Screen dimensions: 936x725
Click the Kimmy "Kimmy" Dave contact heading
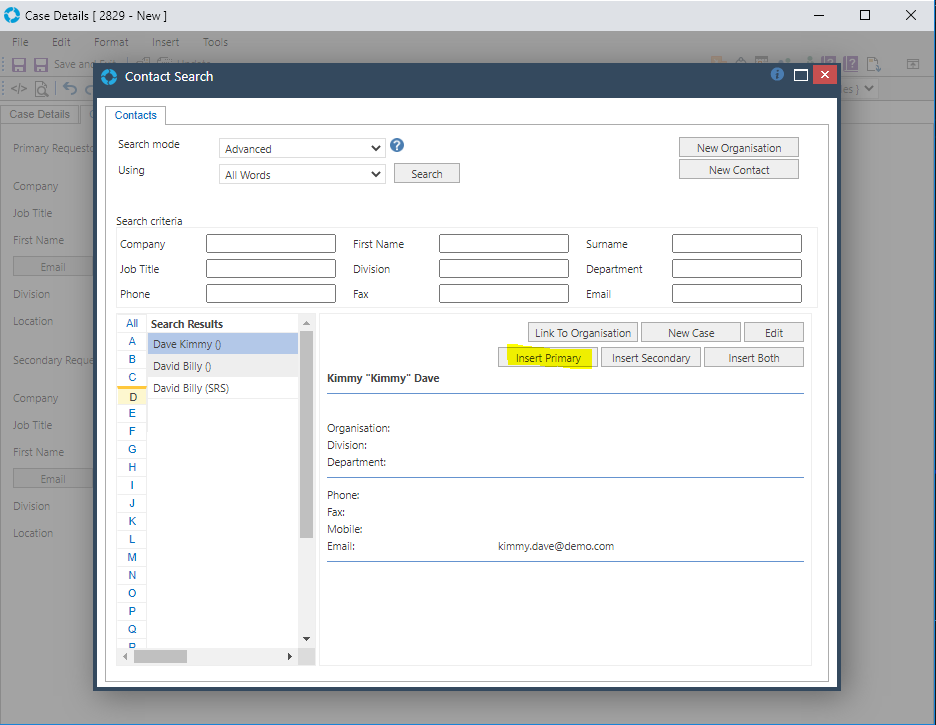pyautogui.click(x=383, y=378)
